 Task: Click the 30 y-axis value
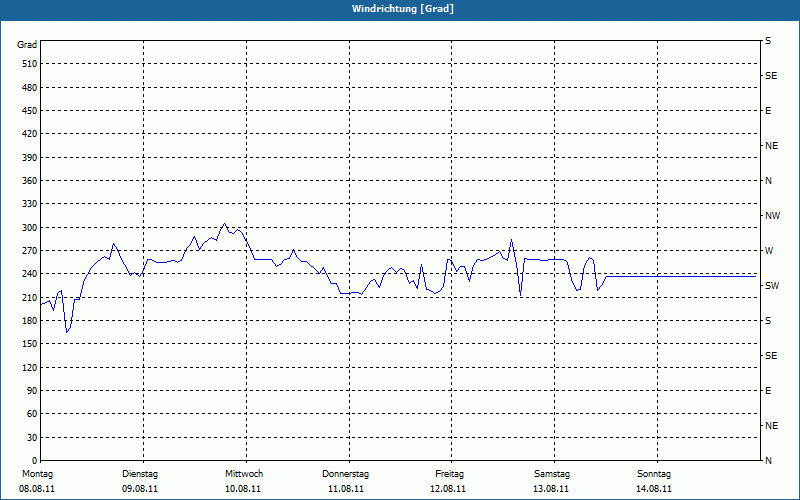pos(32,438)
